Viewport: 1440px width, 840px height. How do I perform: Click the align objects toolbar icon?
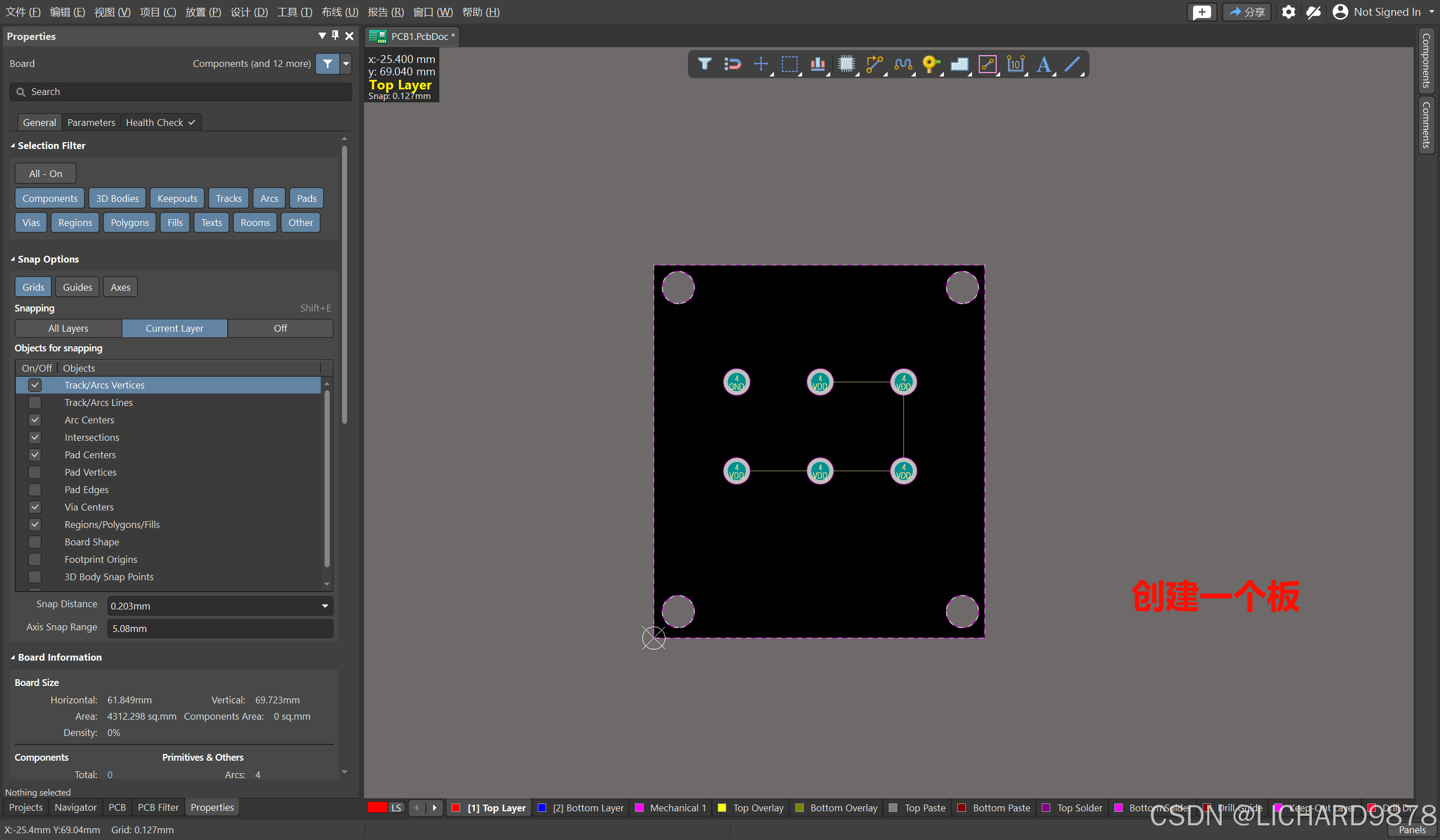(x=818, y=64)
